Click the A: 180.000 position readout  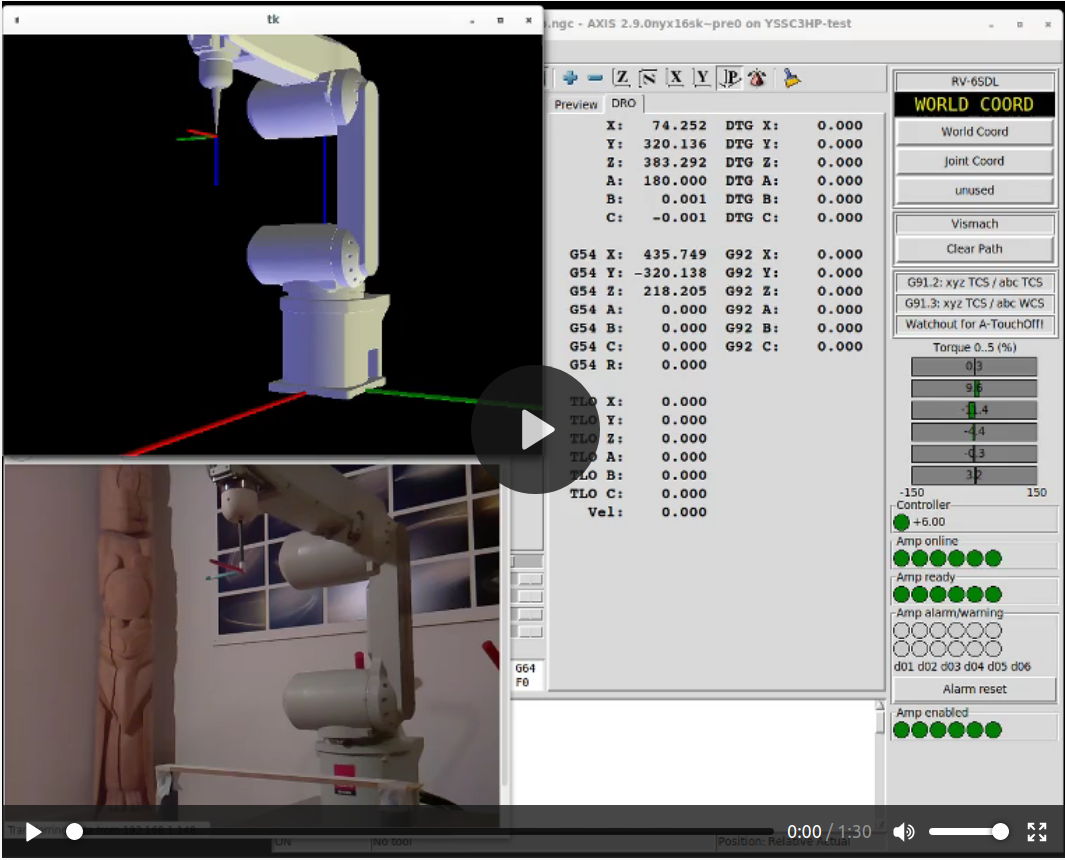point(656,181)
